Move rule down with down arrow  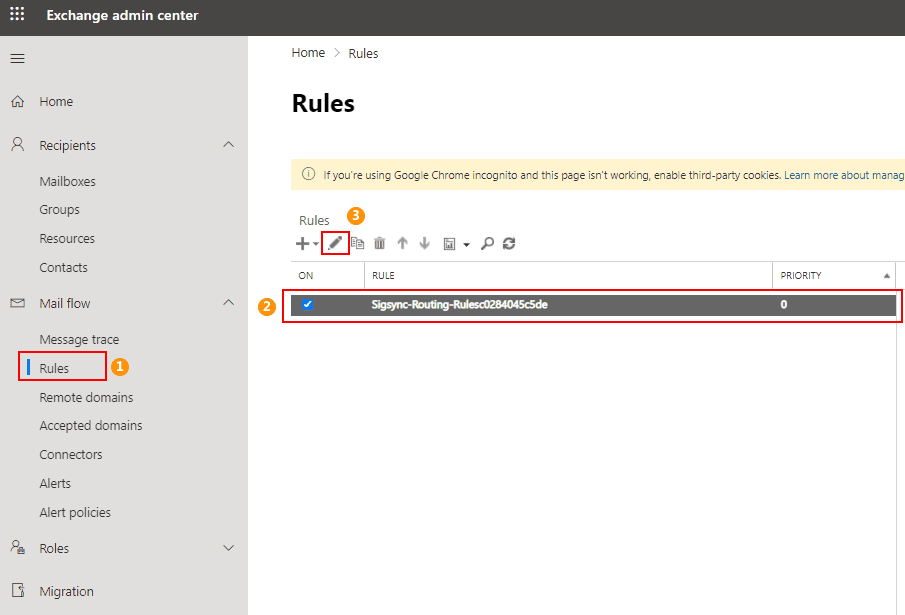click(424, 243)
